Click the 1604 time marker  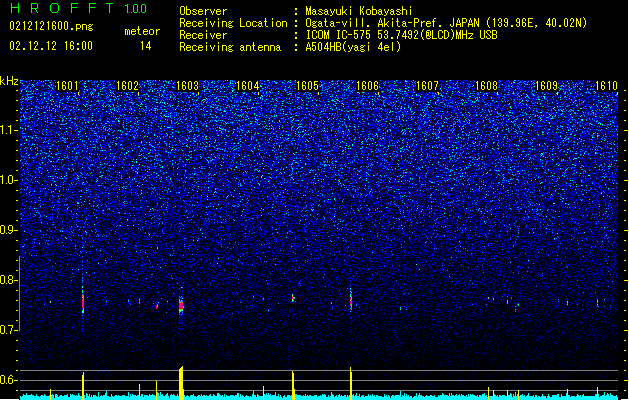click(248, 86)
